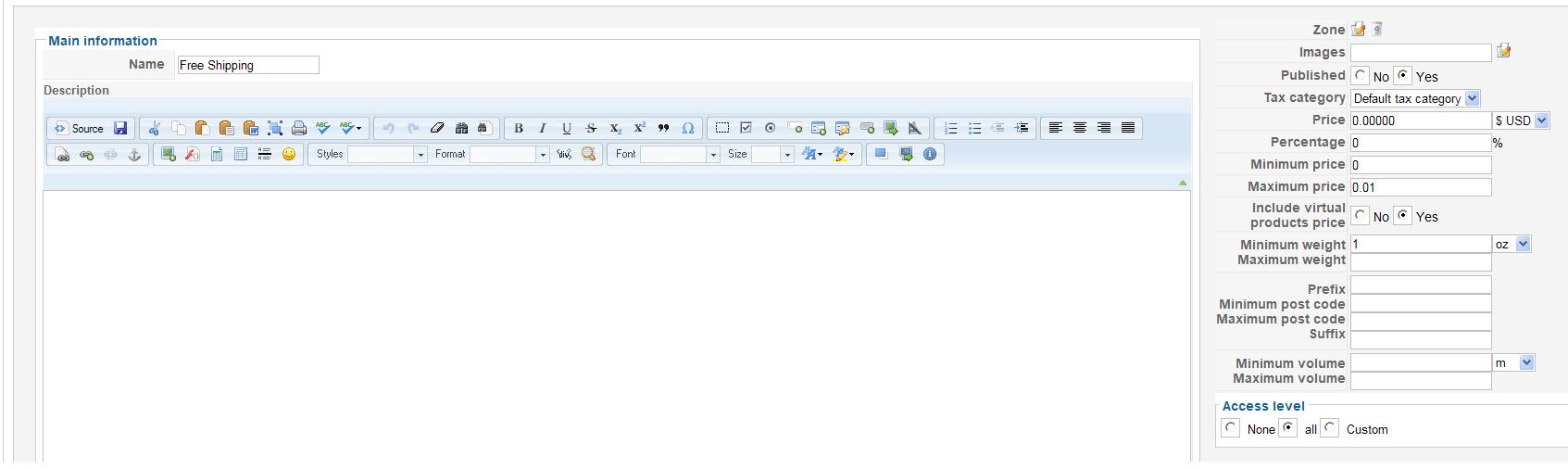This screenshot has height=469, width=1568.
Task: Select Custom access level
Action: pyautogui.click(x=1330, y=428)
